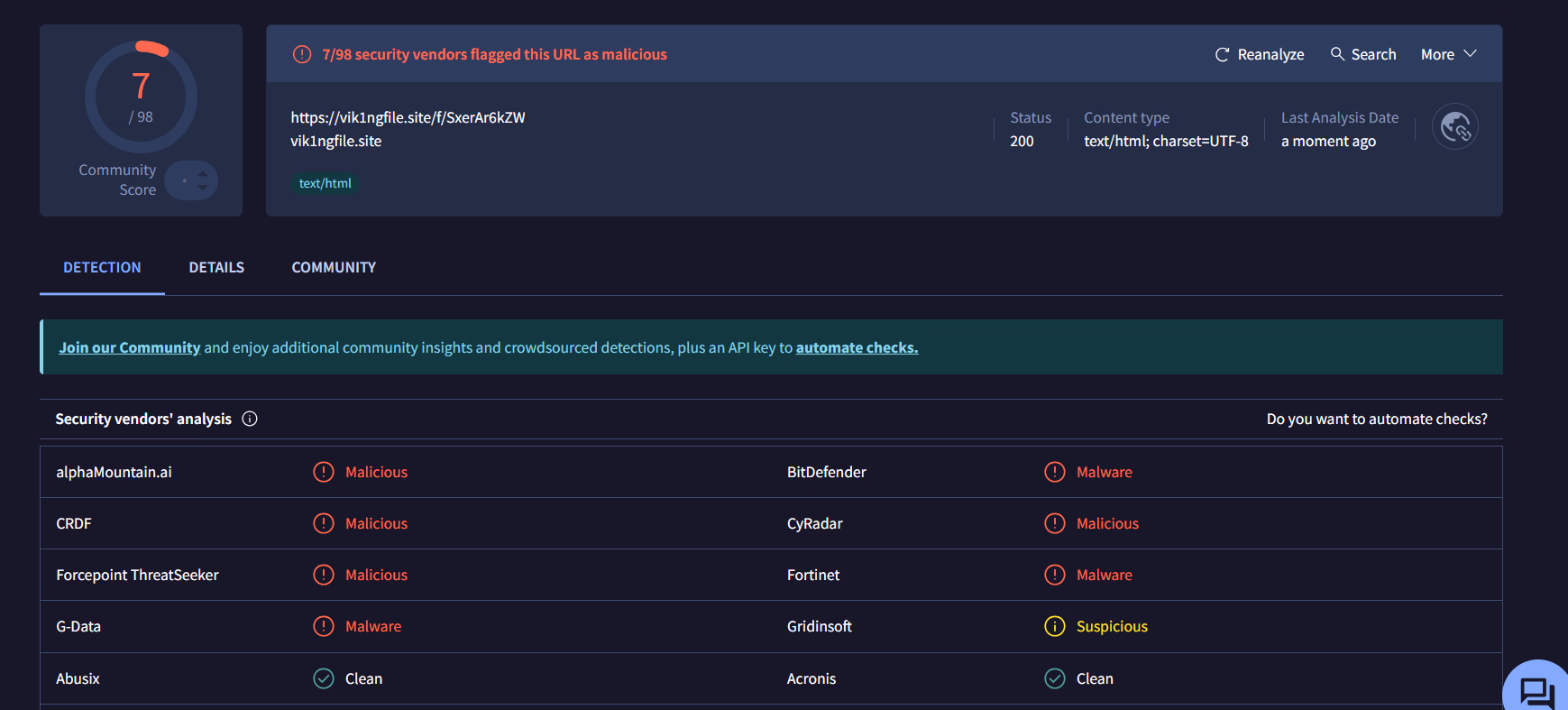
Task: Click the text/html tag chip
Action: click(325, 183)
